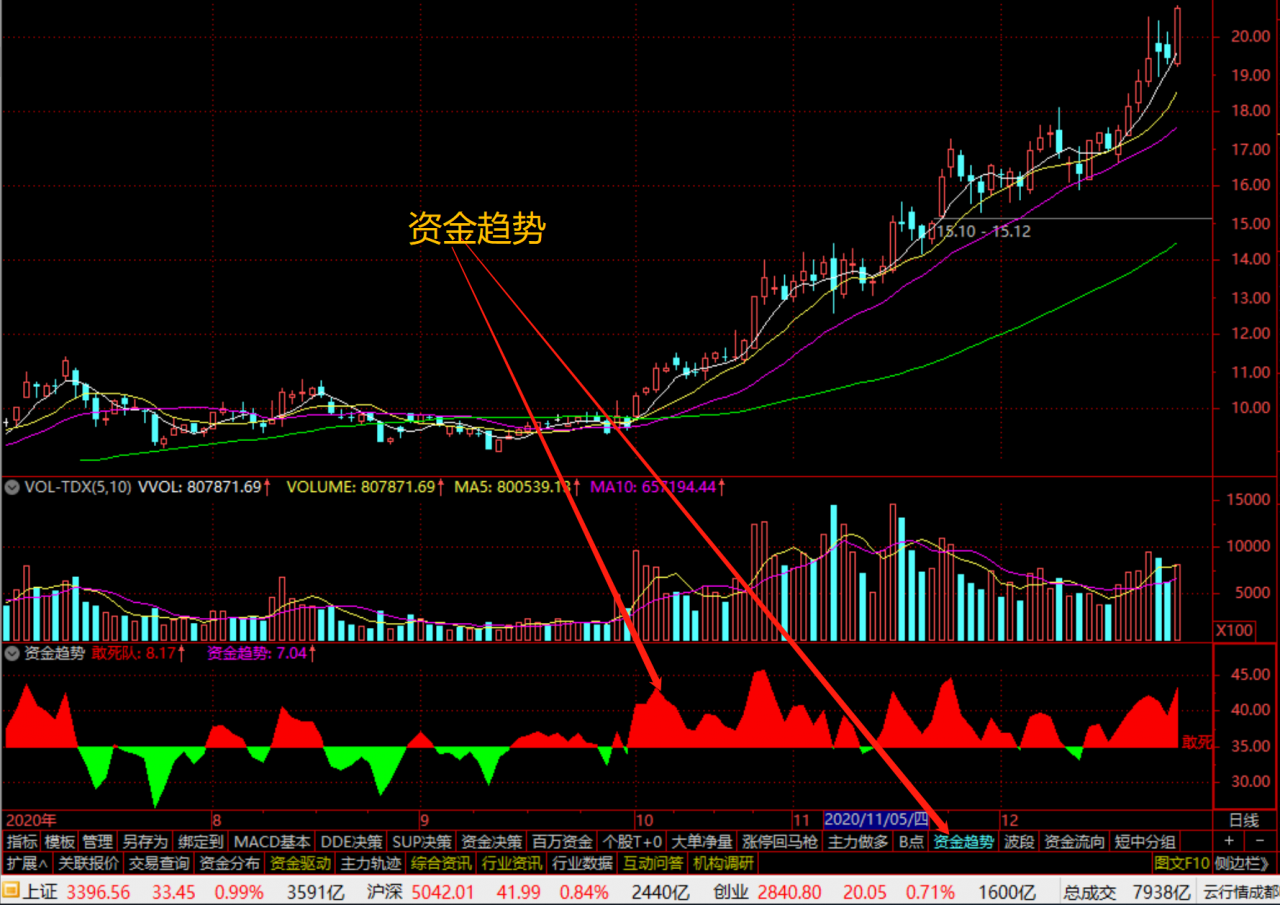Click the 2020/11/05/四 date marker

coord(876,819)
